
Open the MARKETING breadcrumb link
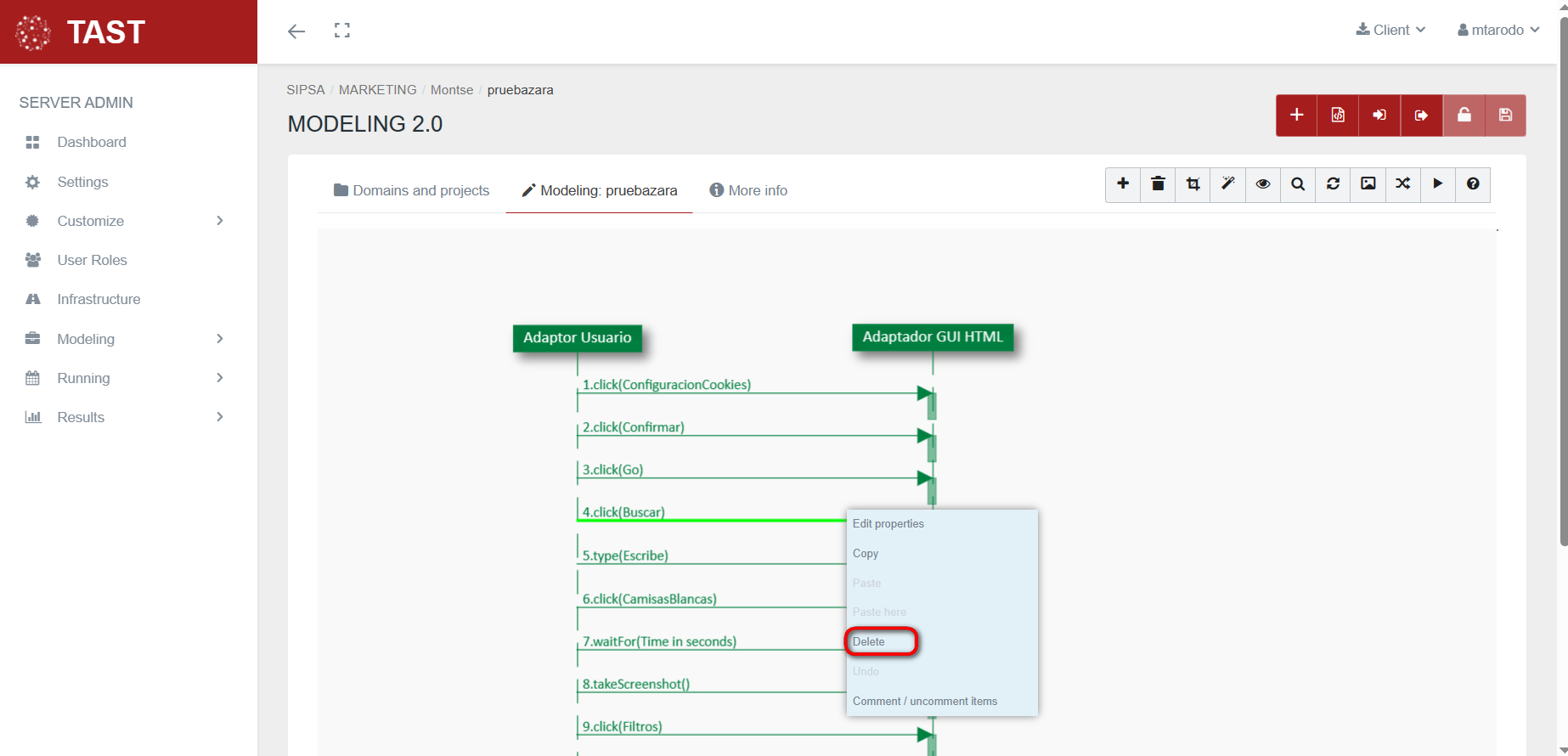tap(377, 90)
